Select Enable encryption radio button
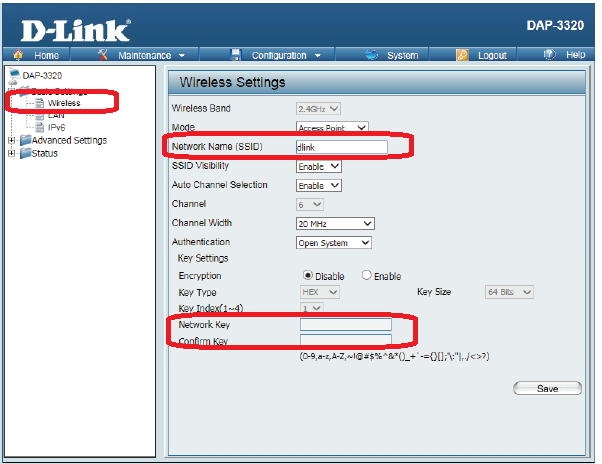Viewport: 602px width, 464px height. coord(367,275)
